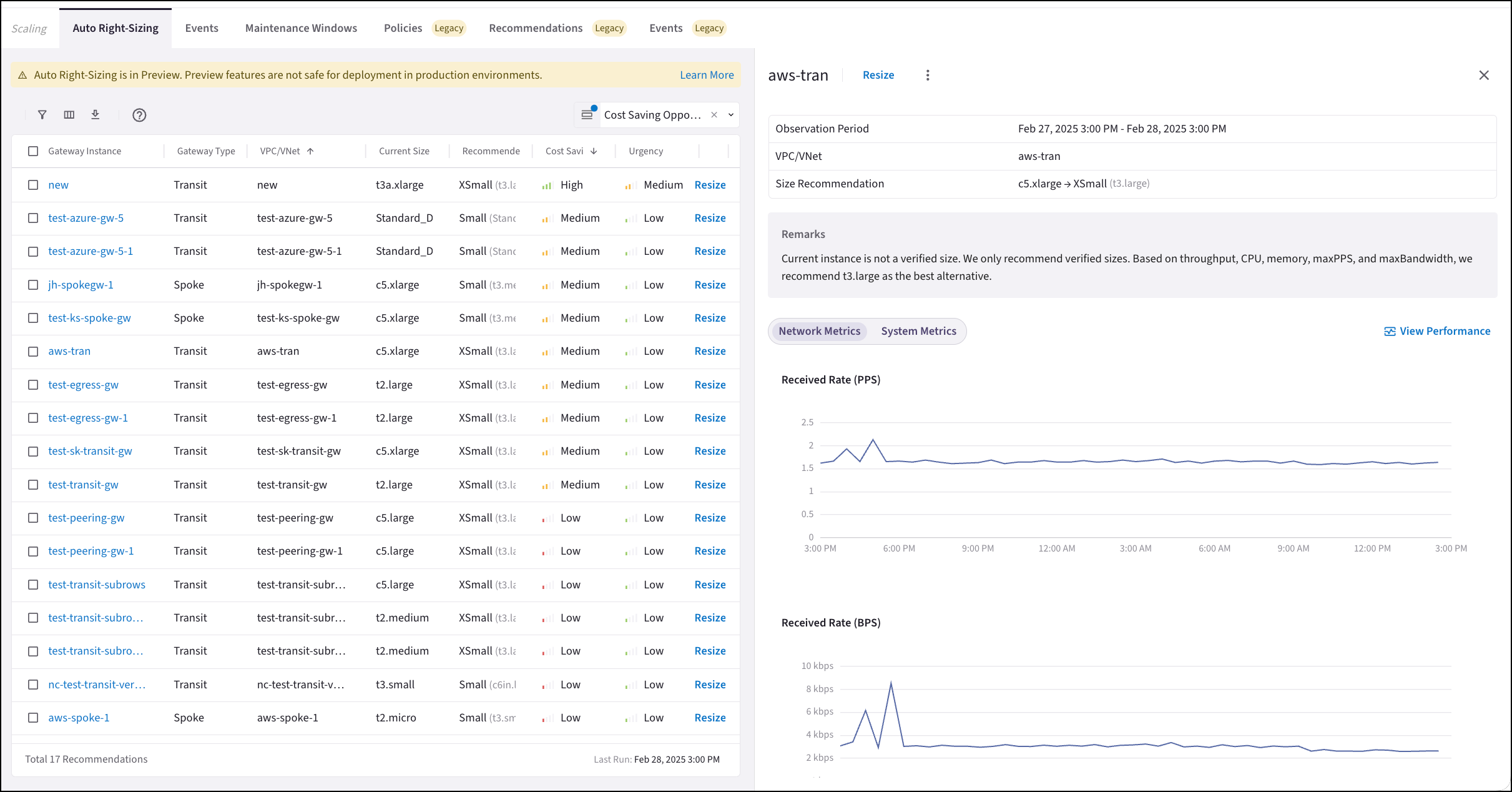Open the System Metrics tab

click(x=918, y=331)
